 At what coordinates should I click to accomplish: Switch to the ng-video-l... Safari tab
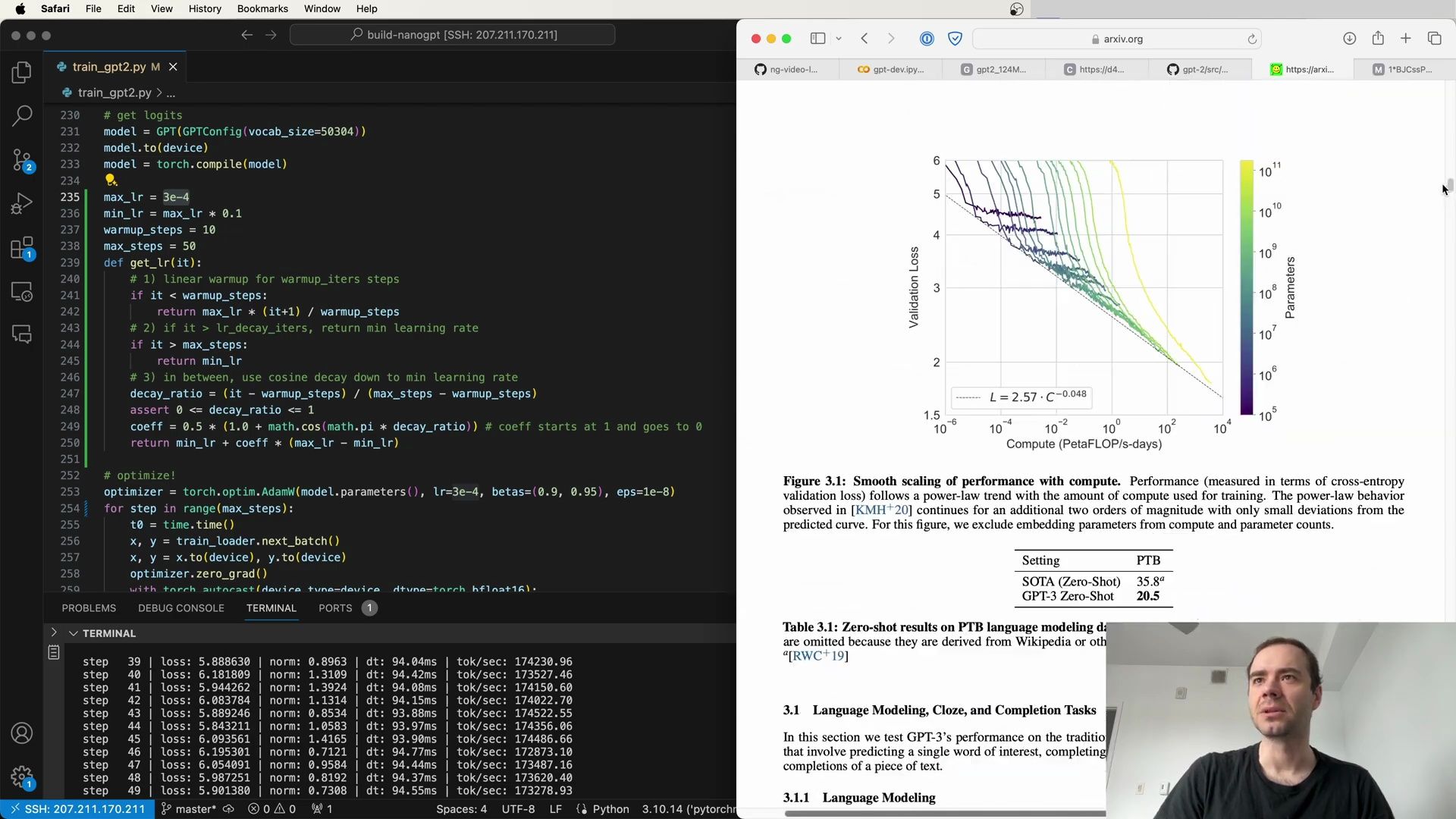pos(787,69)
